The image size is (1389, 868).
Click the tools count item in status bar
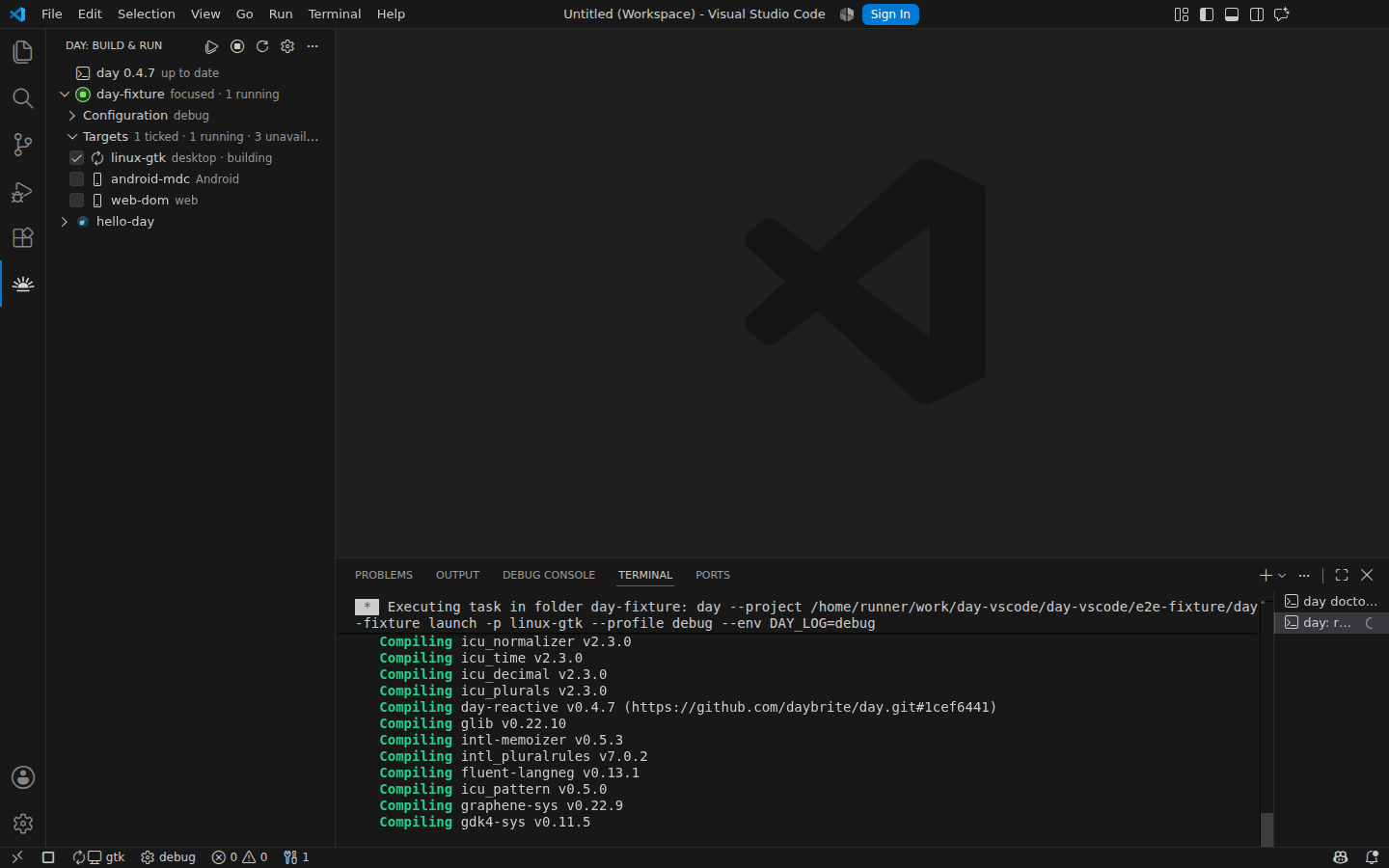pyautogui.click(x=296, y=857)
